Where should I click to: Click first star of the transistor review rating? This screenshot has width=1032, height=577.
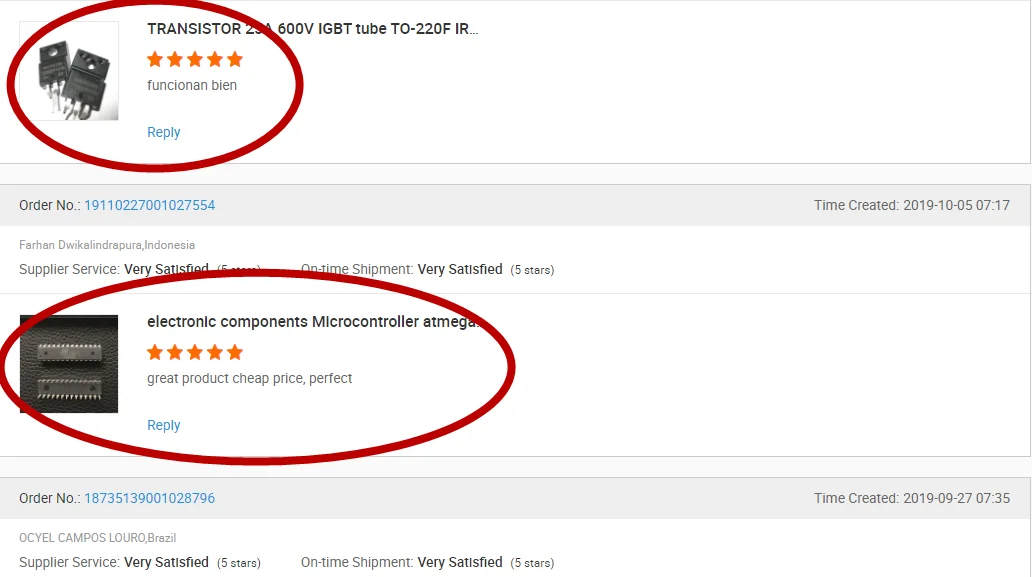[x=155, y=60]
